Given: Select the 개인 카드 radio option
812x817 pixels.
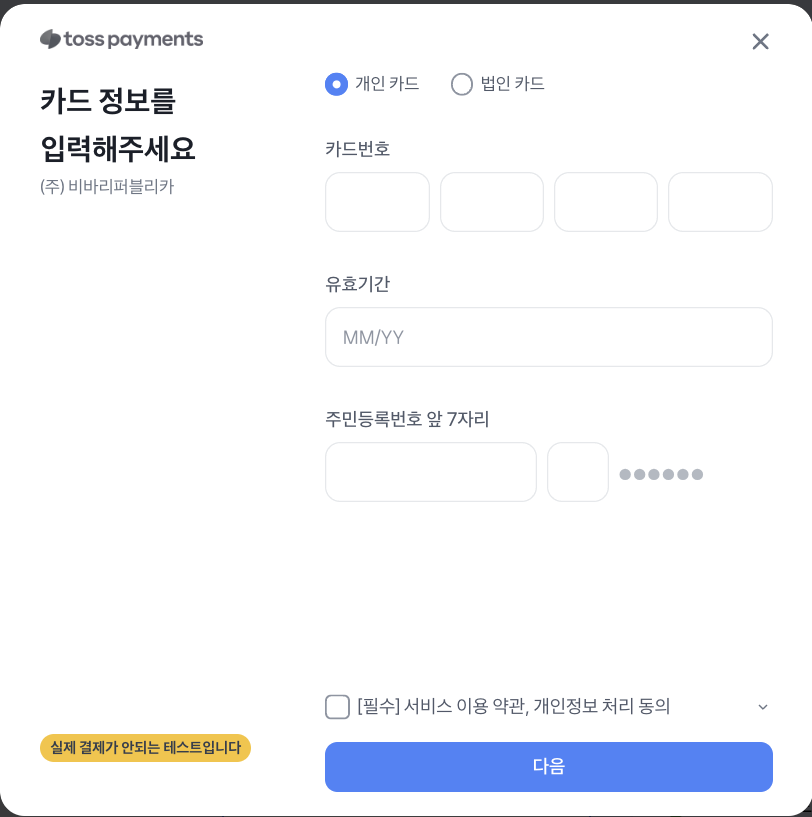Looking at the screenshot, I should tap(336, 84).
